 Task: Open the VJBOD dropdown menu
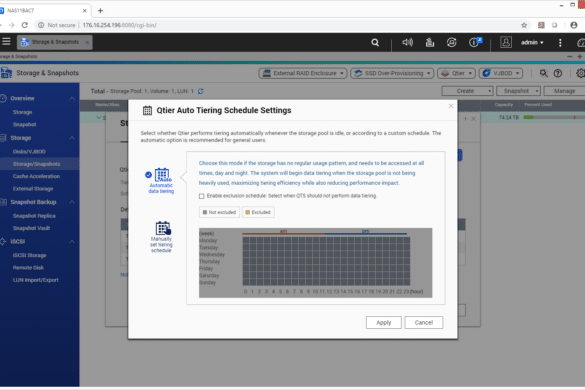tap(501, 73)
